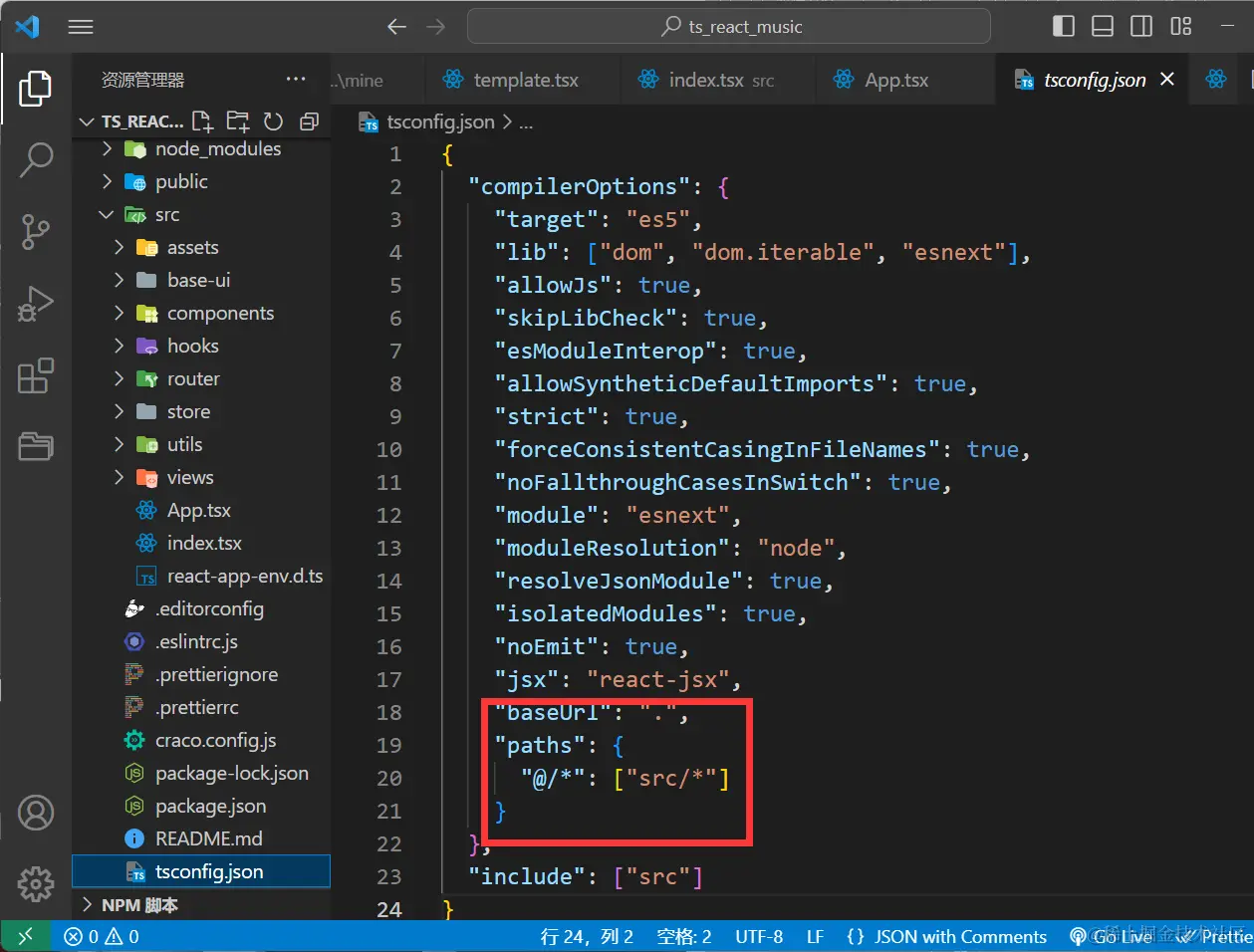Expand the views folder
Screen dimensions: 1254x952
coord(120,477)
